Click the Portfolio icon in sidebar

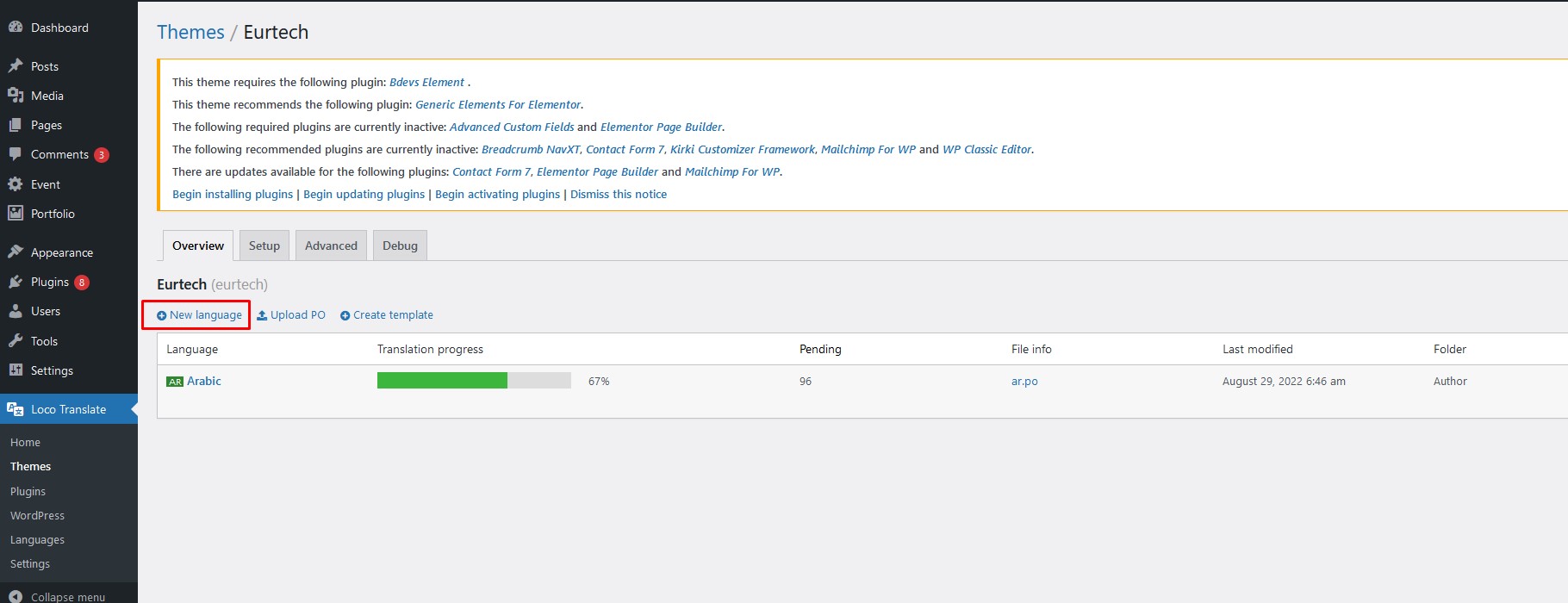click(x=16, y=214)
